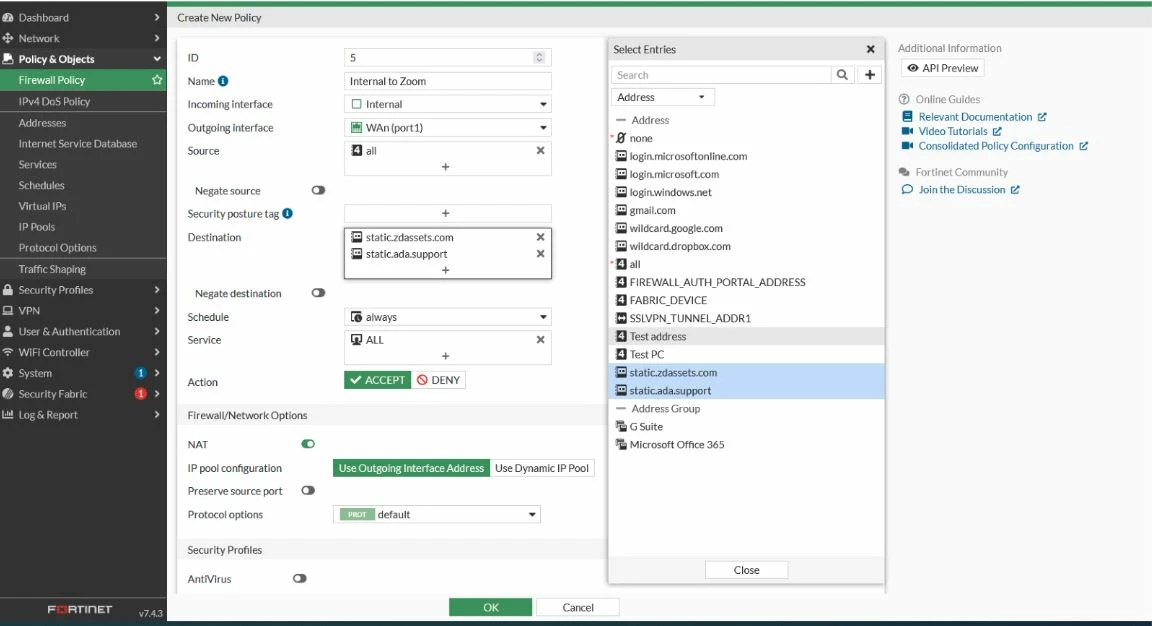This screenshot has width=1152, height=626.
Task: Click the policy Name input field
Action: click(447, 81)
